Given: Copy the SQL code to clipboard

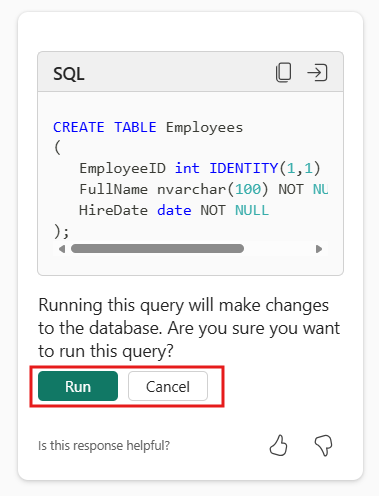Looking at the screenshot, I should (x=284, y=72).
